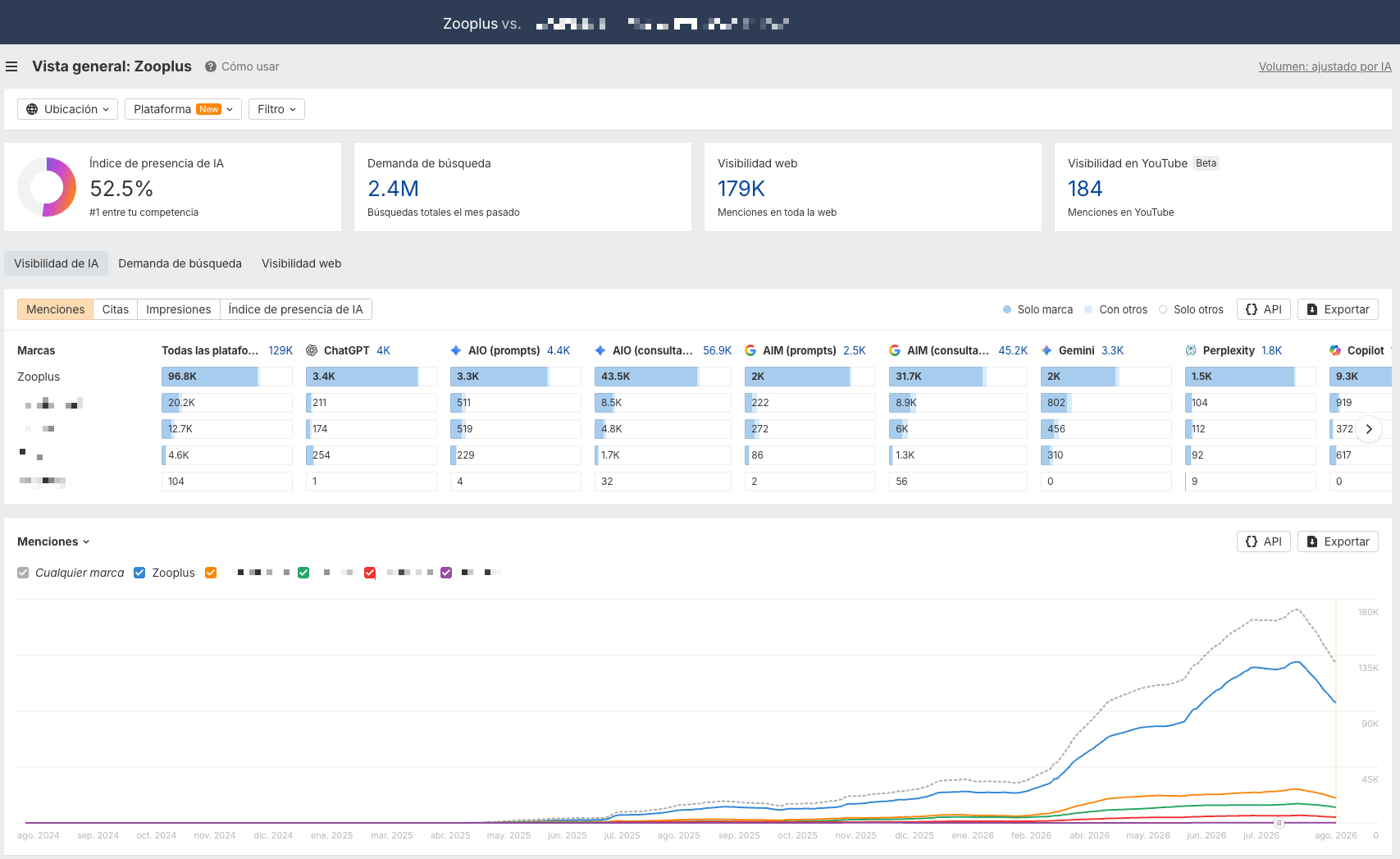1400x859 pixels.
Task: Click the Gemini 3.3K total
Action: (1112, 350)
